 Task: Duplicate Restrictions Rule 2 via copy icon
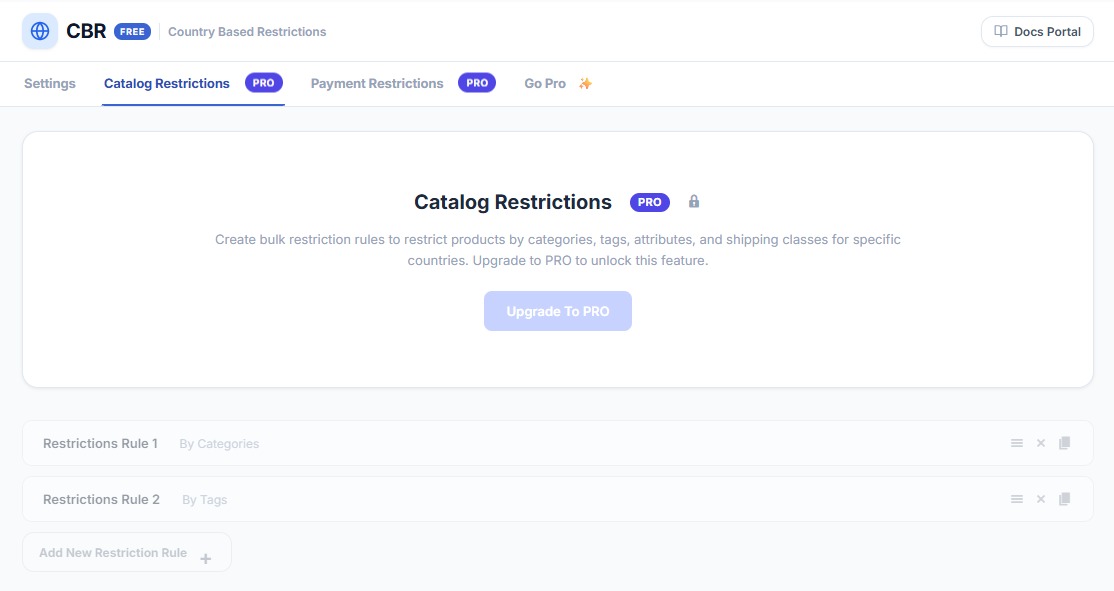1064,499
